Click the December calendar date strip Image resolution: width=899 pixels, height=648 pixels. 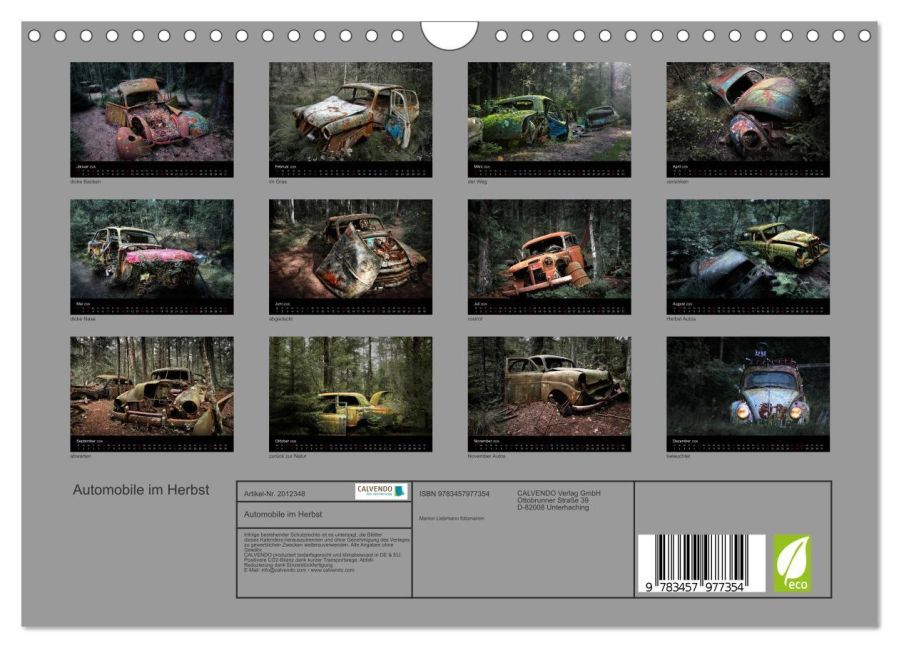click(x=748, y=444)
